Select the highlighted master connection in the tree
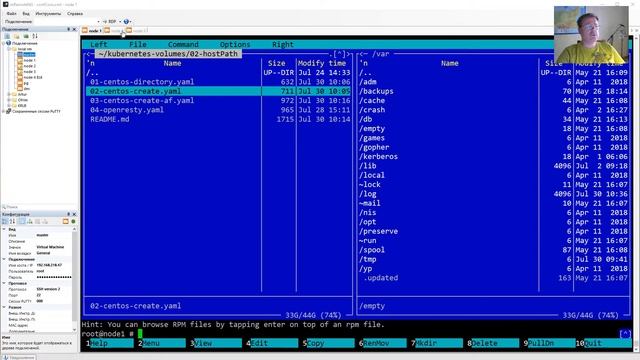 (x=27, y=54)
